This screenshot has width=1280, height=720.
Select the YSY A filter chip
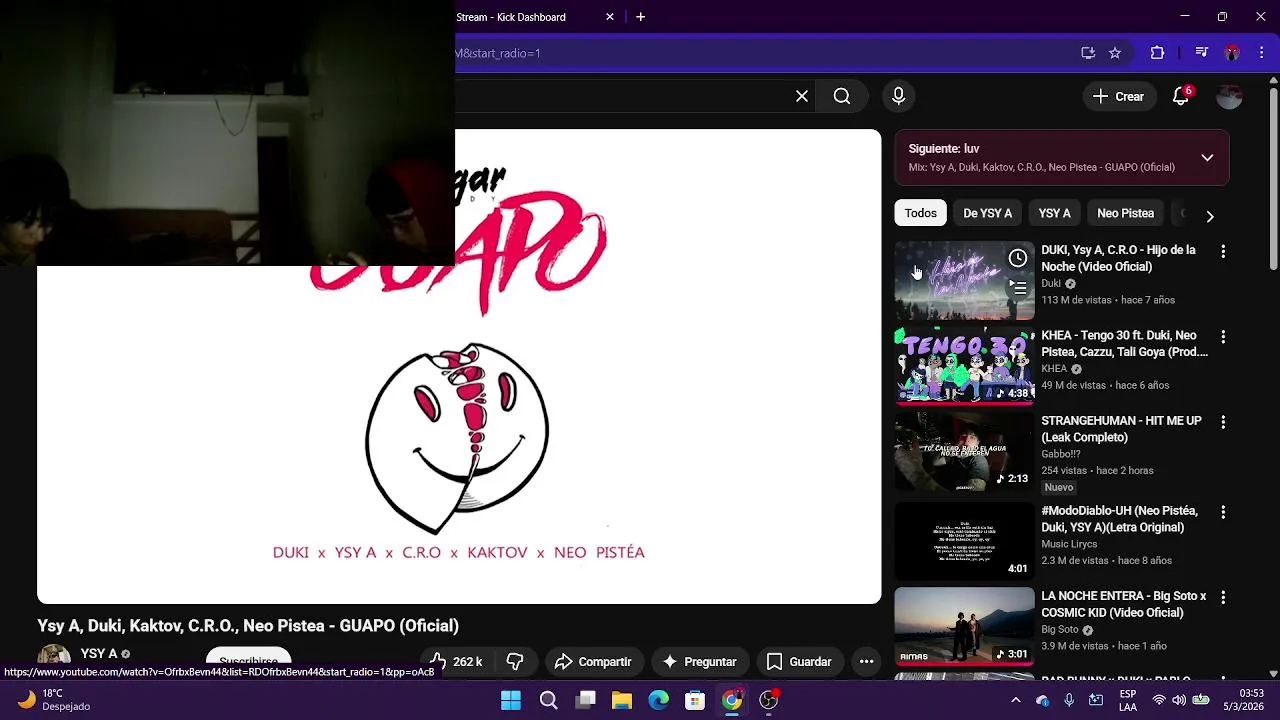tap(1054, 213)
